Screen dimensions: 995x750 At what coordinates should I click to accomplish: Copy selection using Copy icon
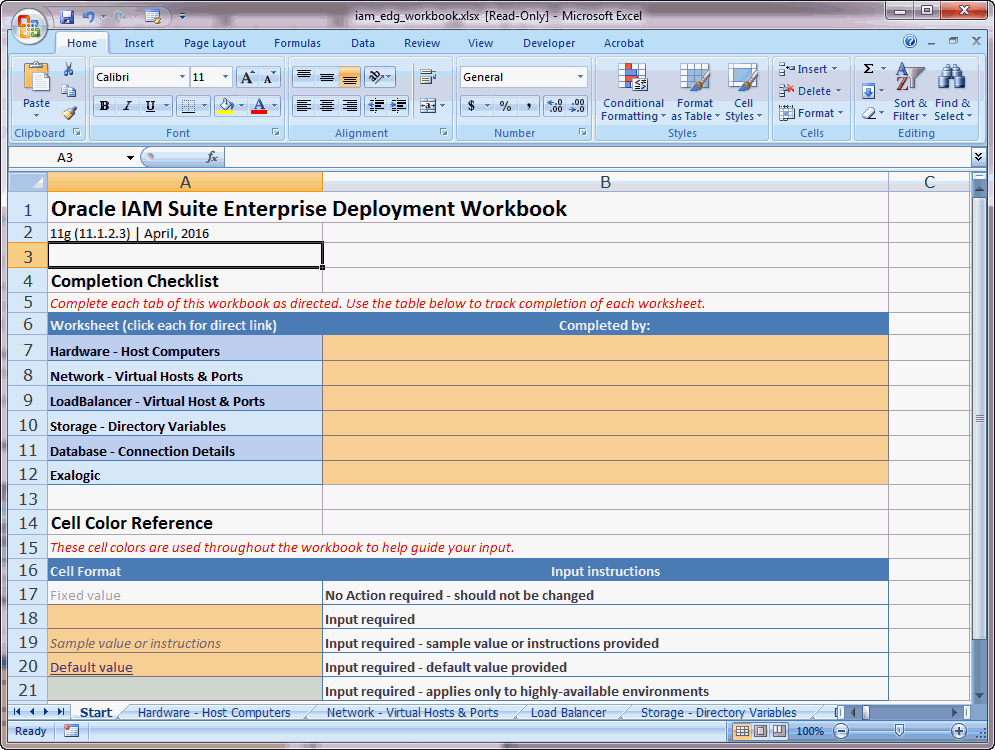pyautogui.click(x=69, y=91)
